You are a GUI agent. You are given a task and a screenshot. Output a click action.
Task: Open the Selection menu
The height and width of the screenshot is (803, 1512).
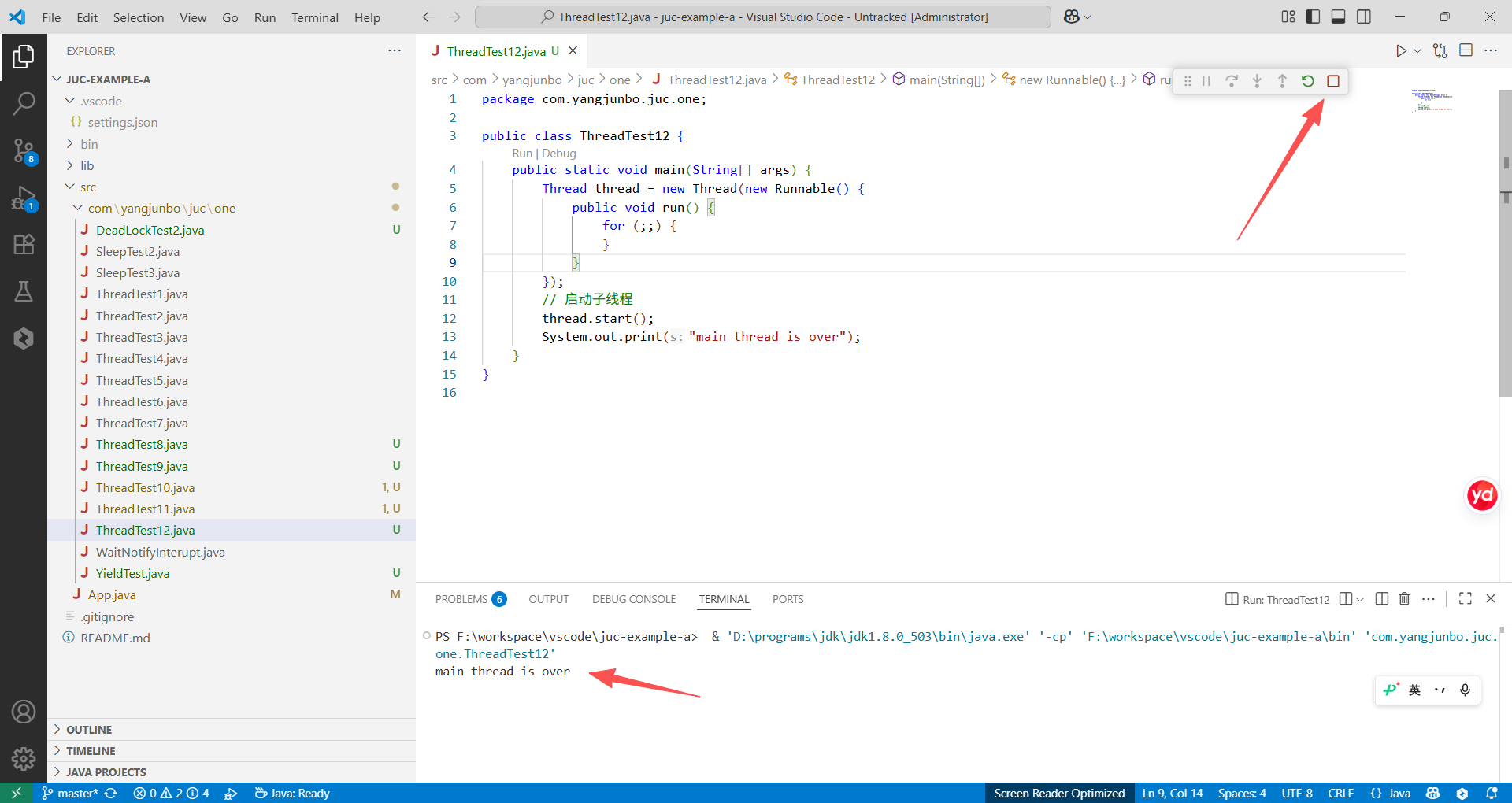[x=139, y=17]
